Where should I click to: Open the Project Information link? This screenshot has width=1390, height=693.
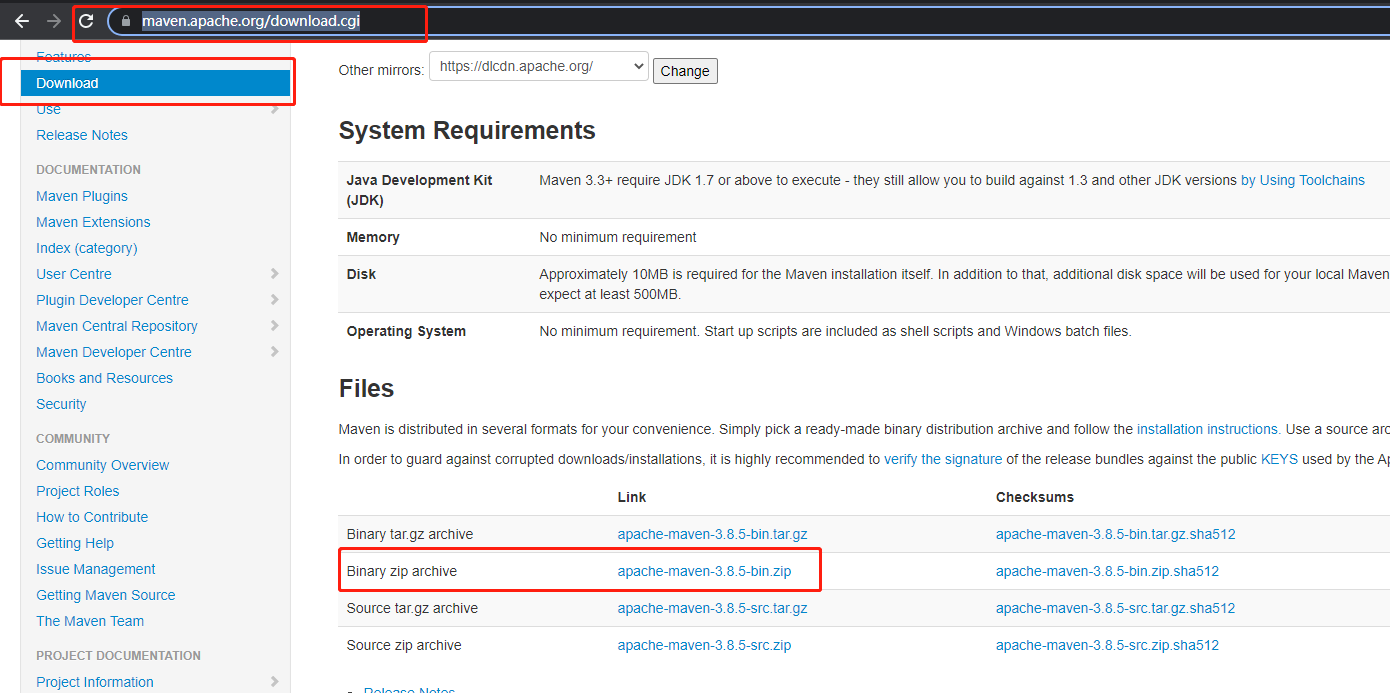point(95,682)
